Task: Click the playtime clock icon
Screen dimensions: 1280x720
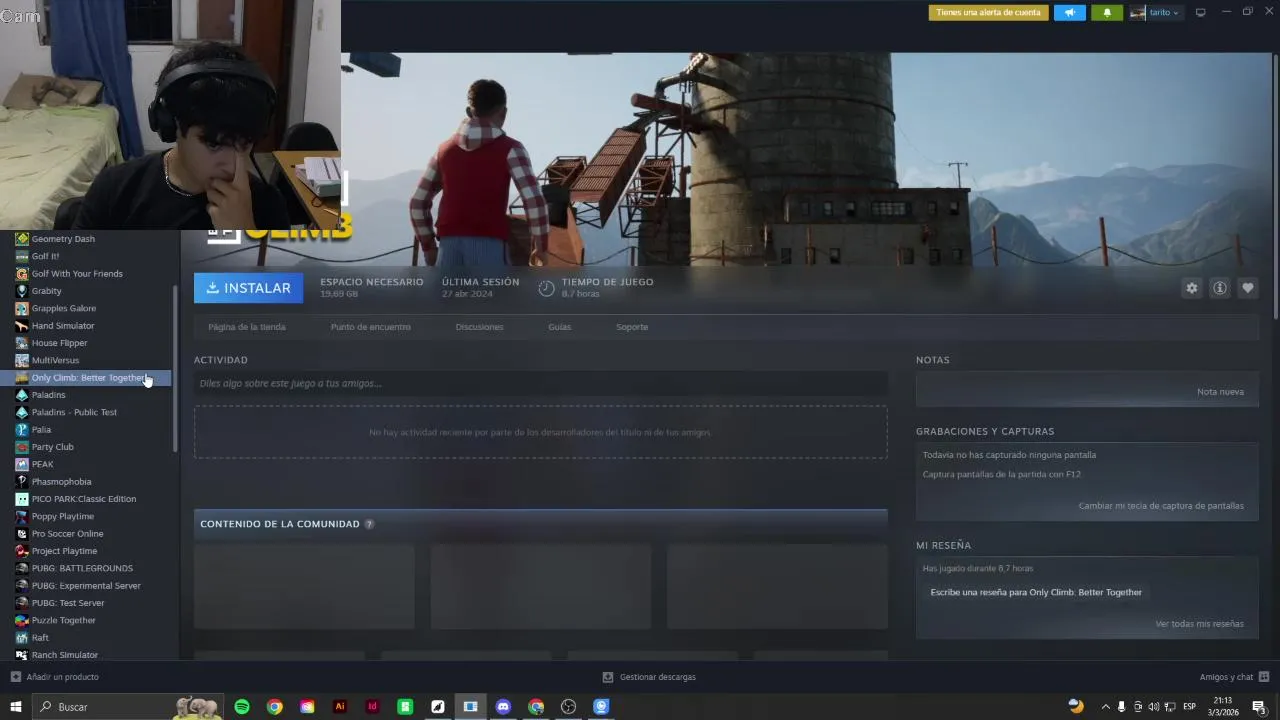Action: (546, 288)
